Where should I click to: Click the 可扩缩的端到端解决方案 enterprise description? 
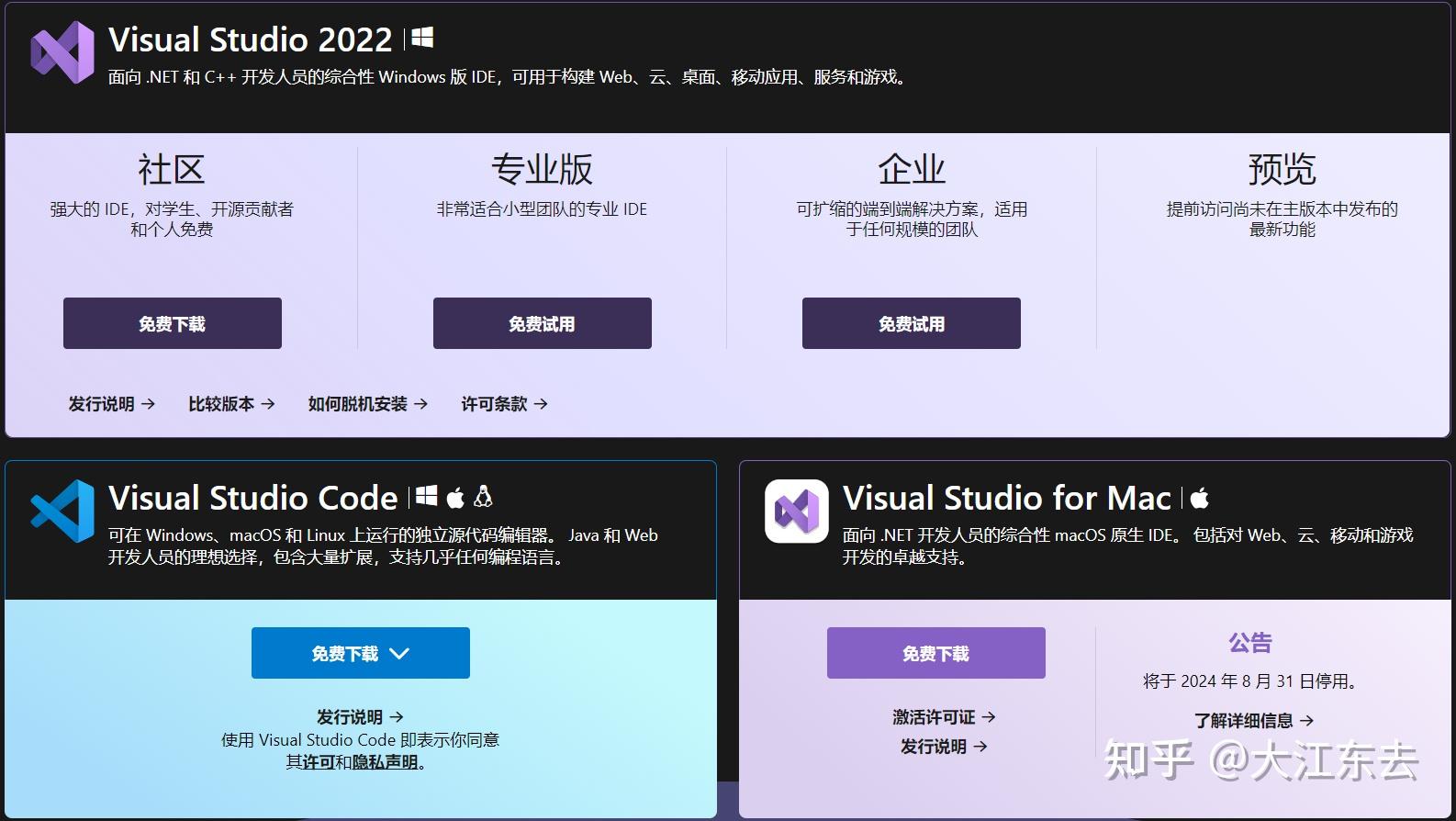click(x=912, y=219)
